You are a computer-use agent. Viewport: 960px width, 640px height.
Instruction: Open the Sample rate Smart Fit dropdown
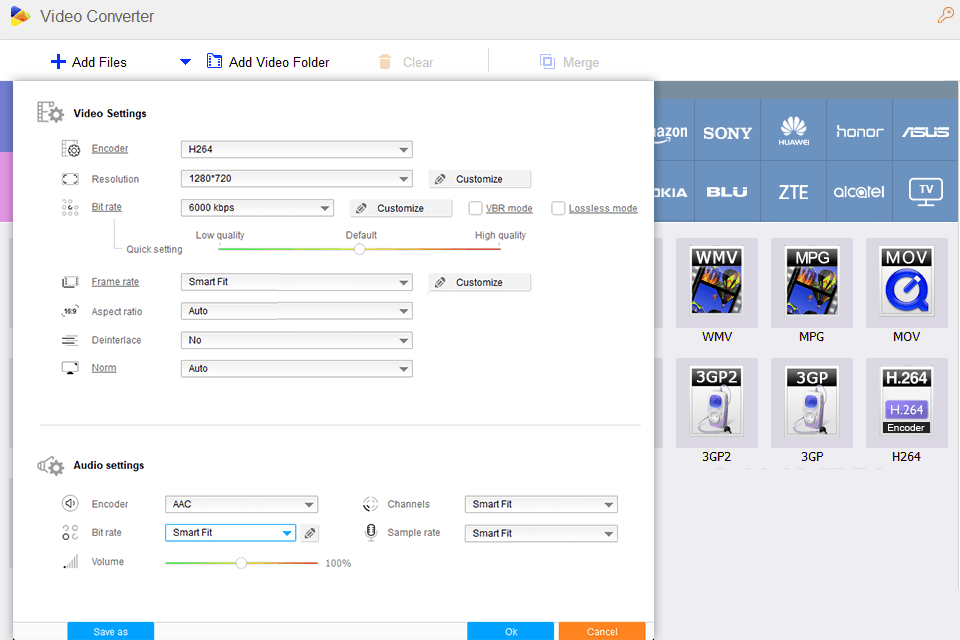pos(541,533)
